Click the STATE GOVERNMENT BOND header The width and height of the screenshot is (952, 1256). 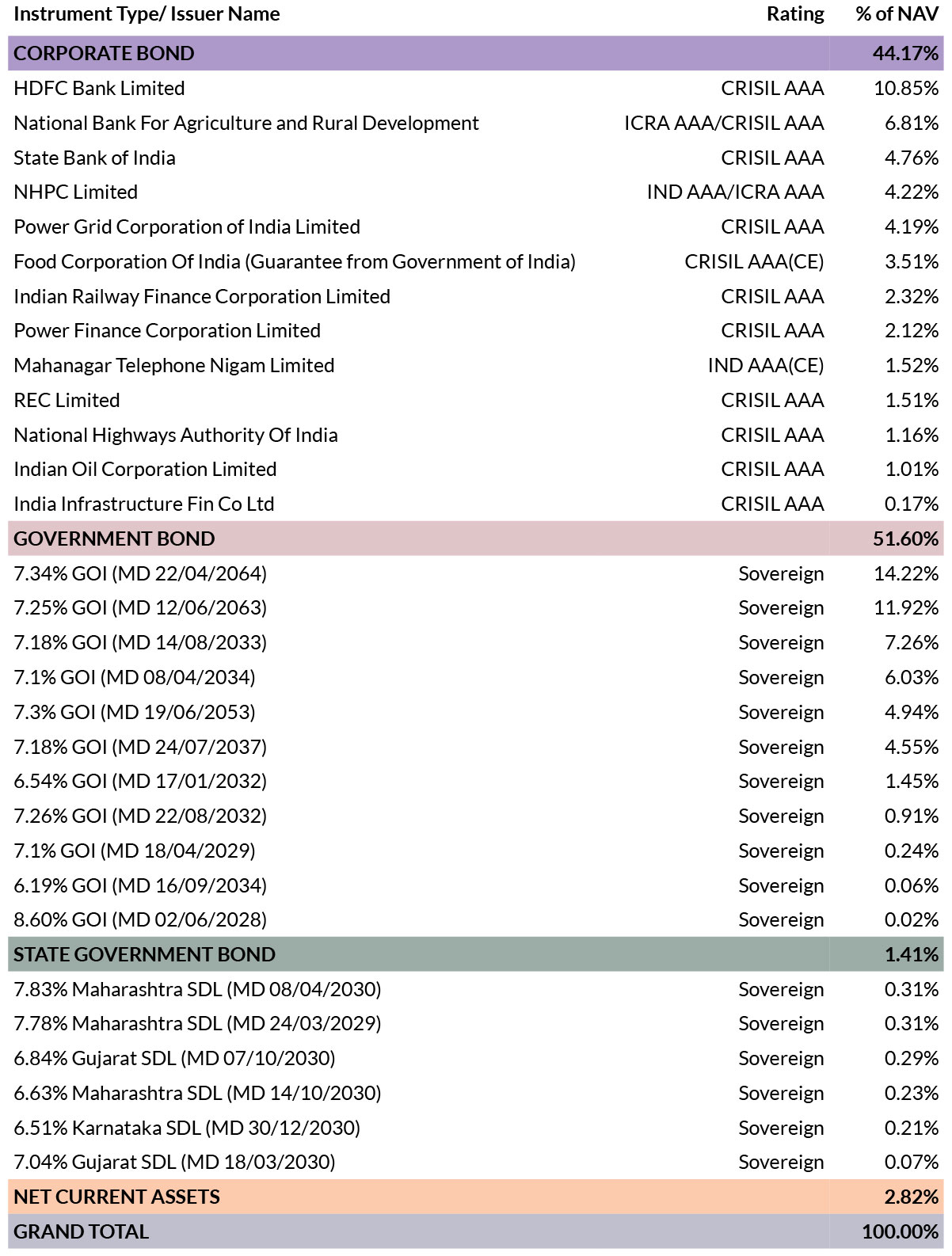[476, 954]
